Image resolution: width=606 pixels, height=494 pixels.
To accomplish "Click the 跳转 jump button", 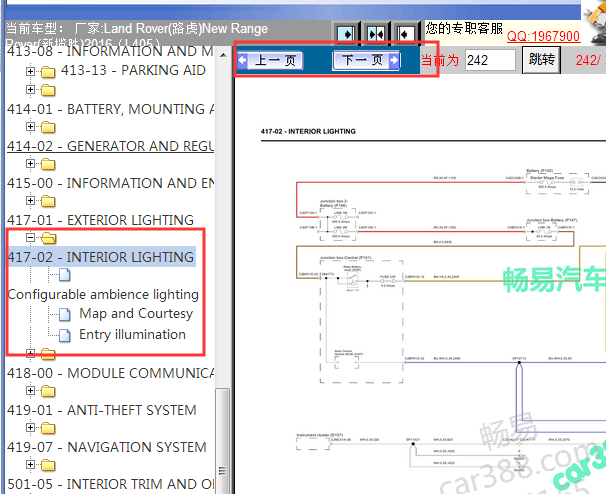I will coord(541,60).
